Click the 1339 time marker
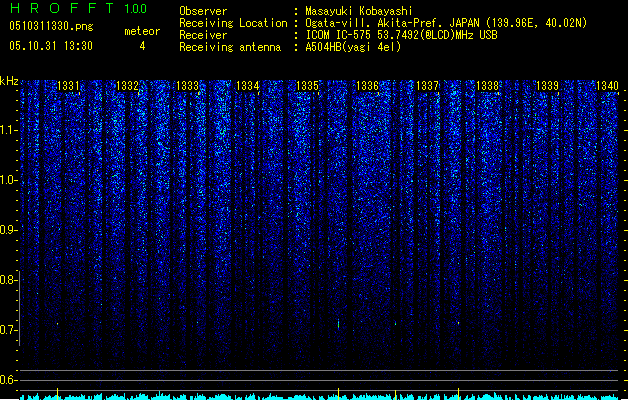Viewport: 629px width, 400px height. pyautogui.click(x=547, y=86)
